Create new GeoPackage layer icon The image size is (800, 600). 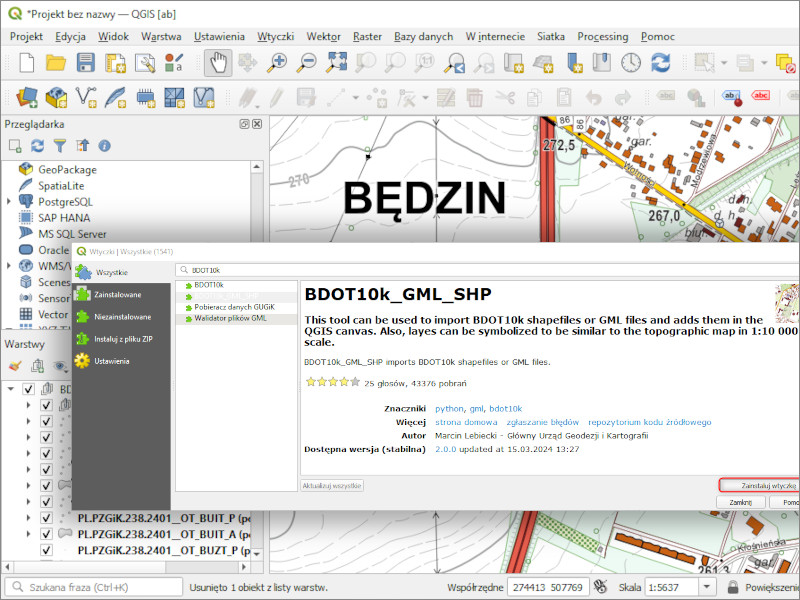(x=56, y=97)
